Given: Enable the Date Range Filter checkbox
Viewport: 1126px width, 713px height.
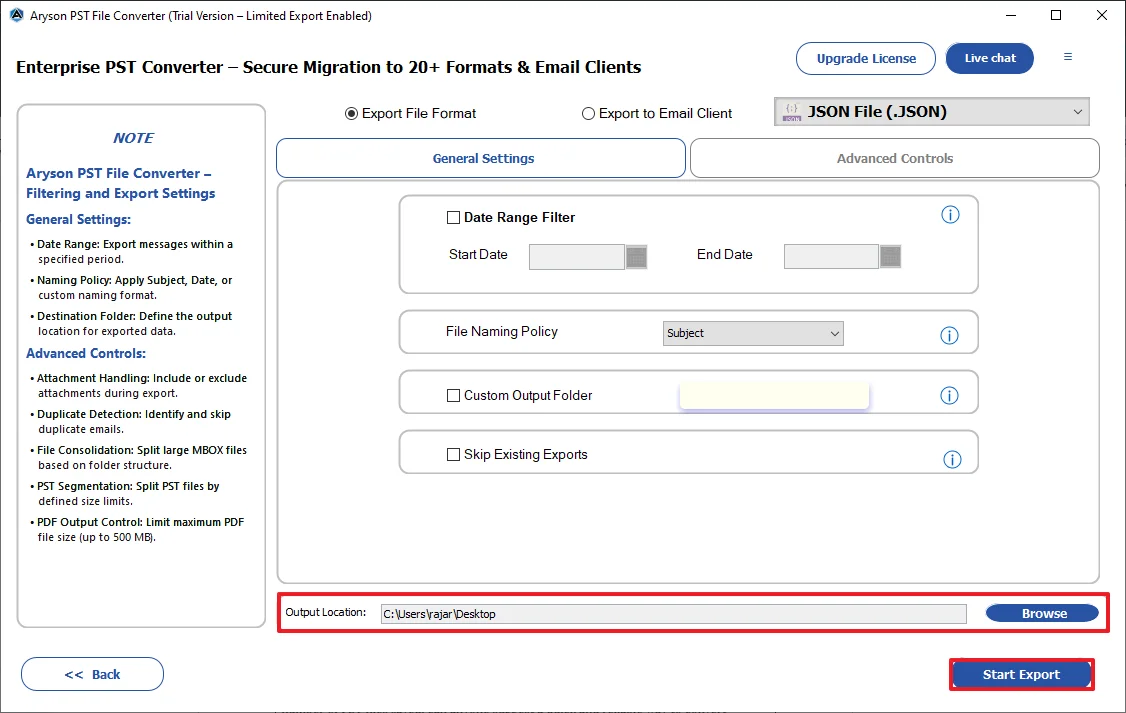Looking at the screenshot, I should 453,218.
